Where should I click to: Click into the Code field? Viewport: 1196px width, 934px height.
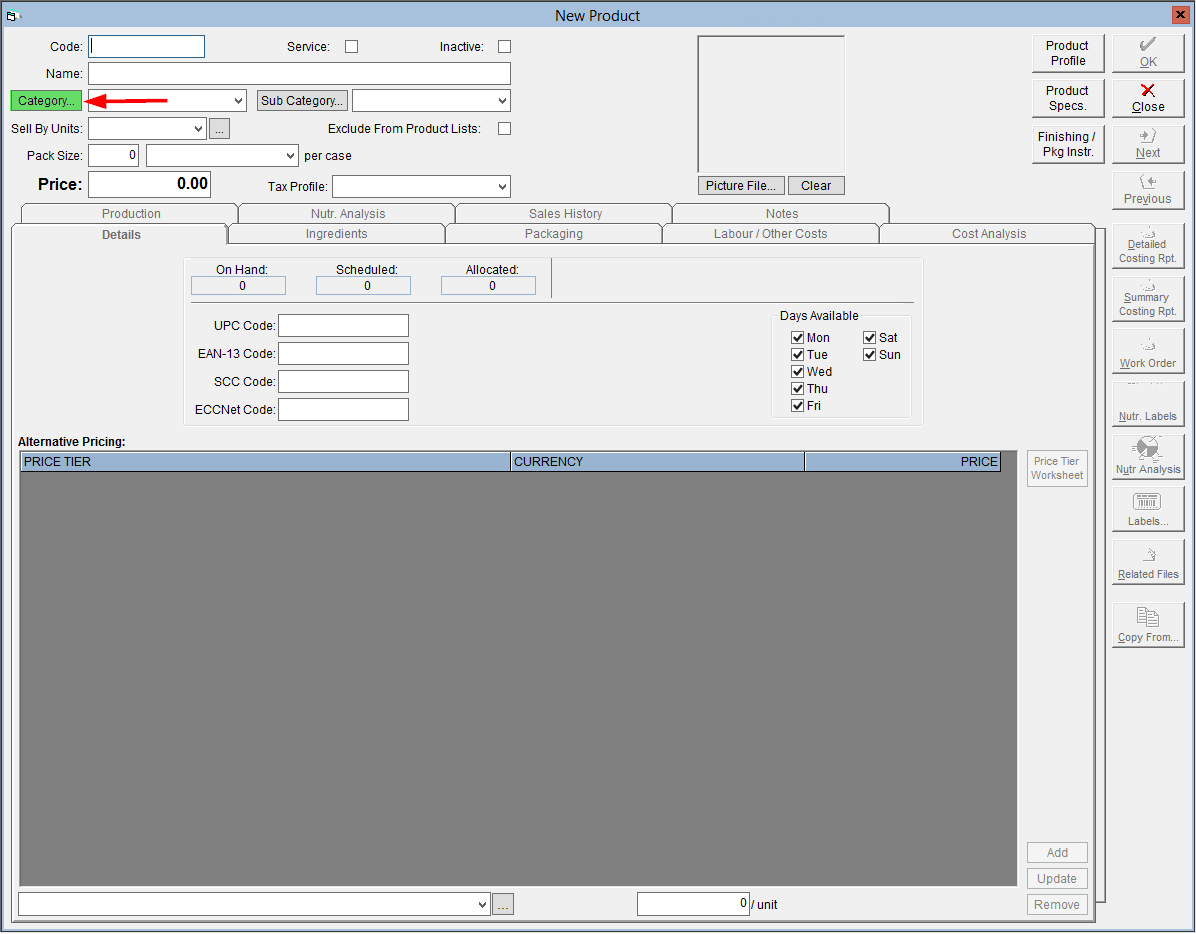click(x=146, y=47)
